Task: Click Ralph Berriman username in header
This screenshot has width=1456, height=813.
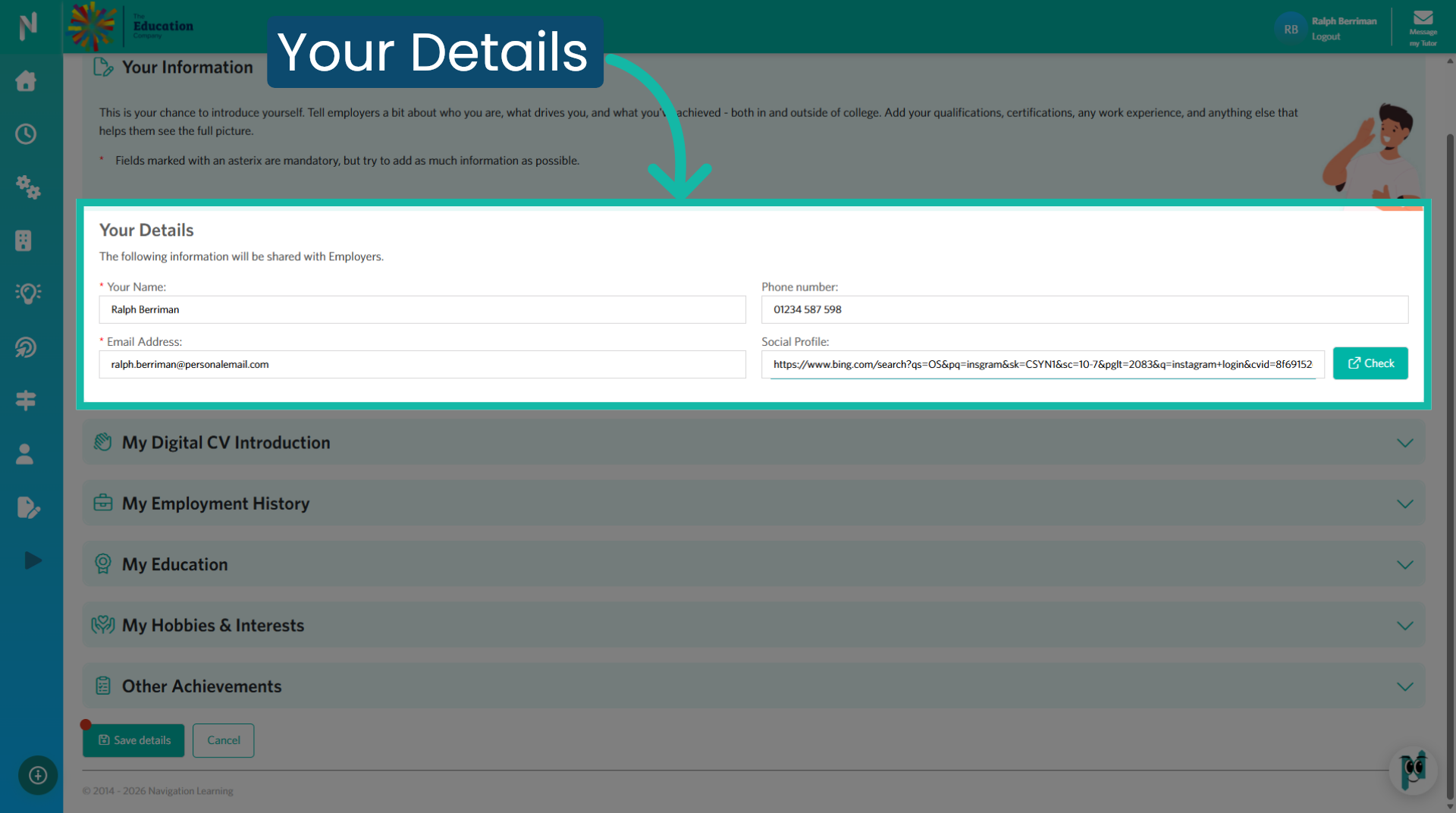Action: [1344, 21]
